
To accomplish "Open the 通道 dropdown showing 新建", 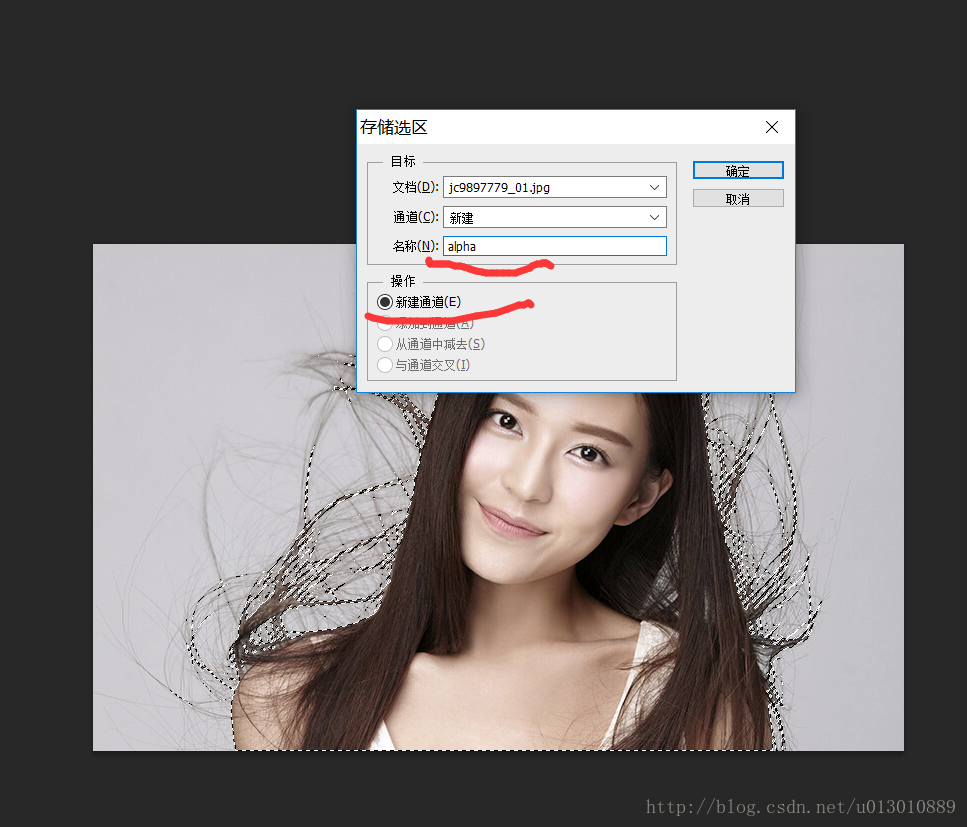I will point(554,217).
